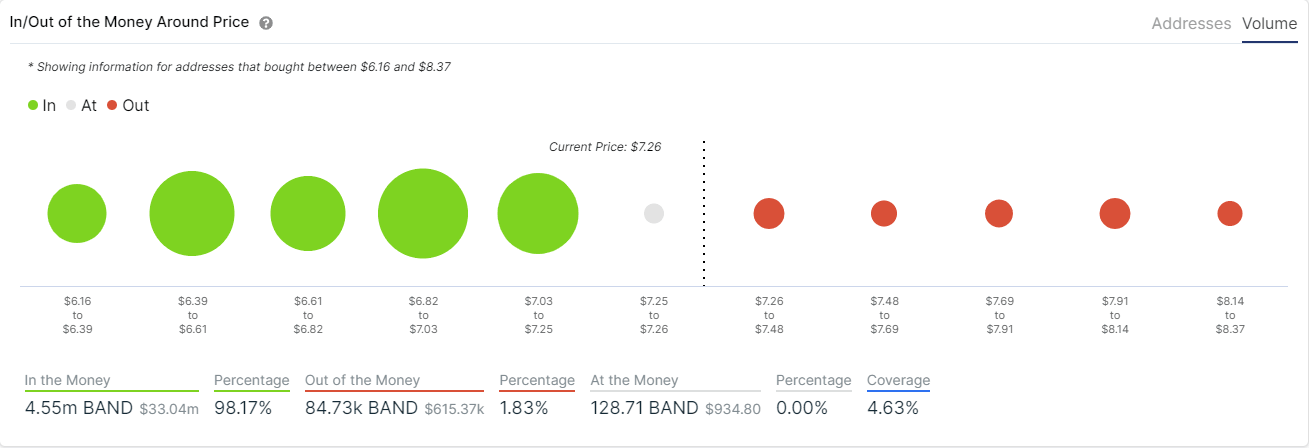Click the $6.16 to $6.39 green bubble

[x=77, y=214]
